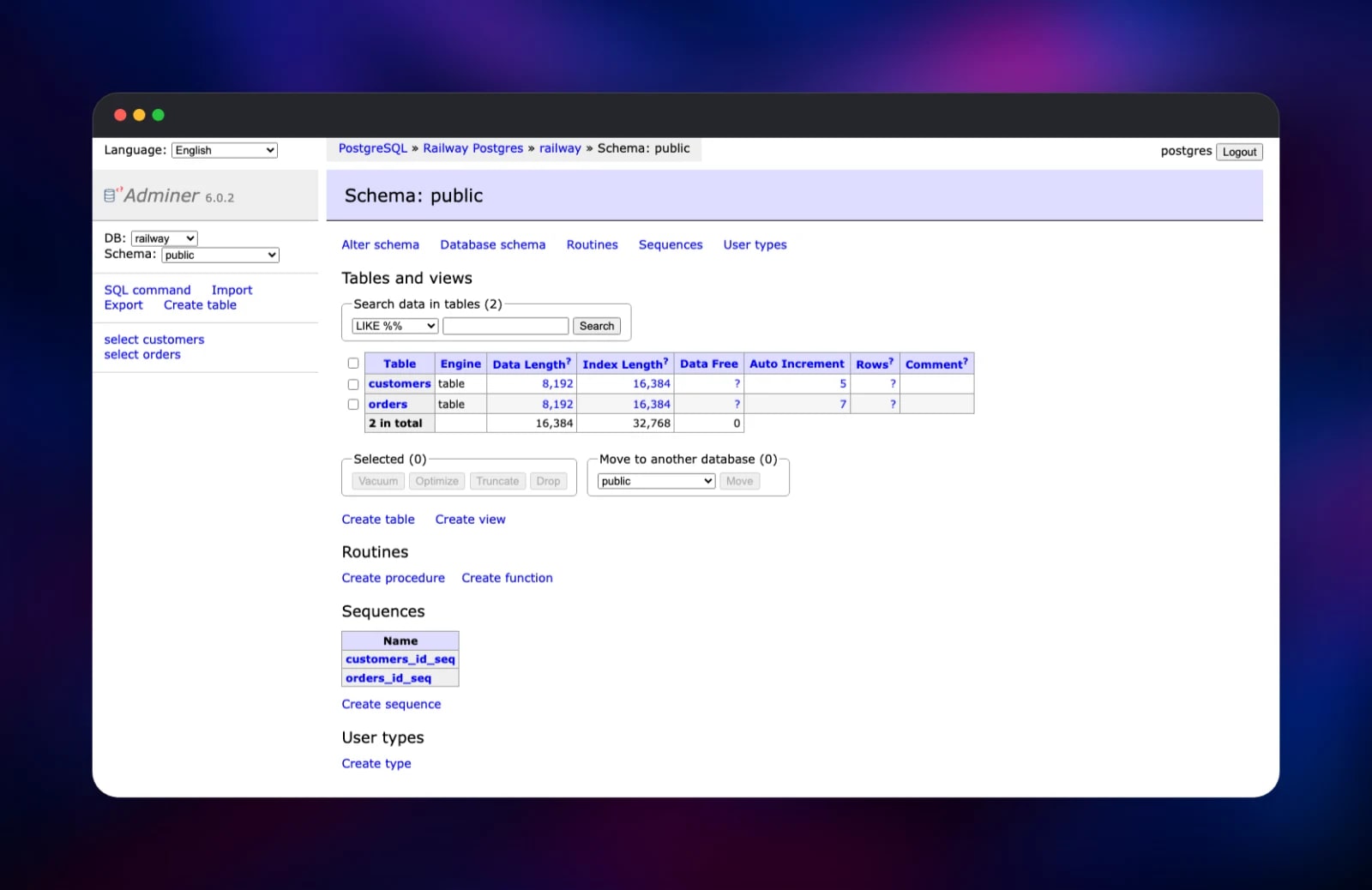Screen dimensions: 1372x890
Task: Click the '2 in total' cell
Action: point(400,424)
